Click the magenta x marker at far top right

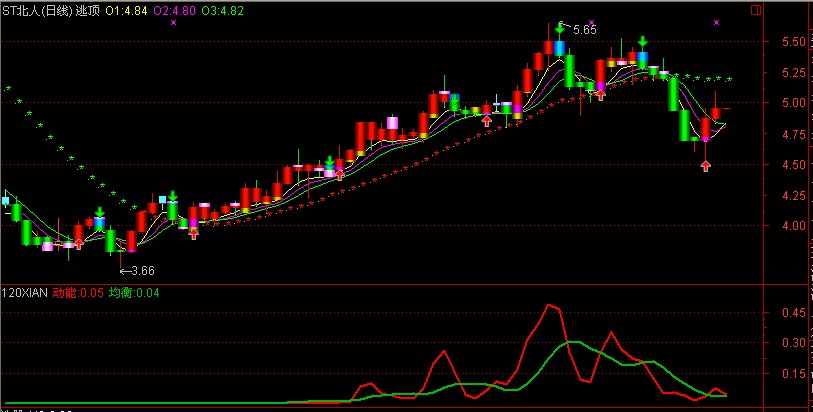(x=717, y=21)
